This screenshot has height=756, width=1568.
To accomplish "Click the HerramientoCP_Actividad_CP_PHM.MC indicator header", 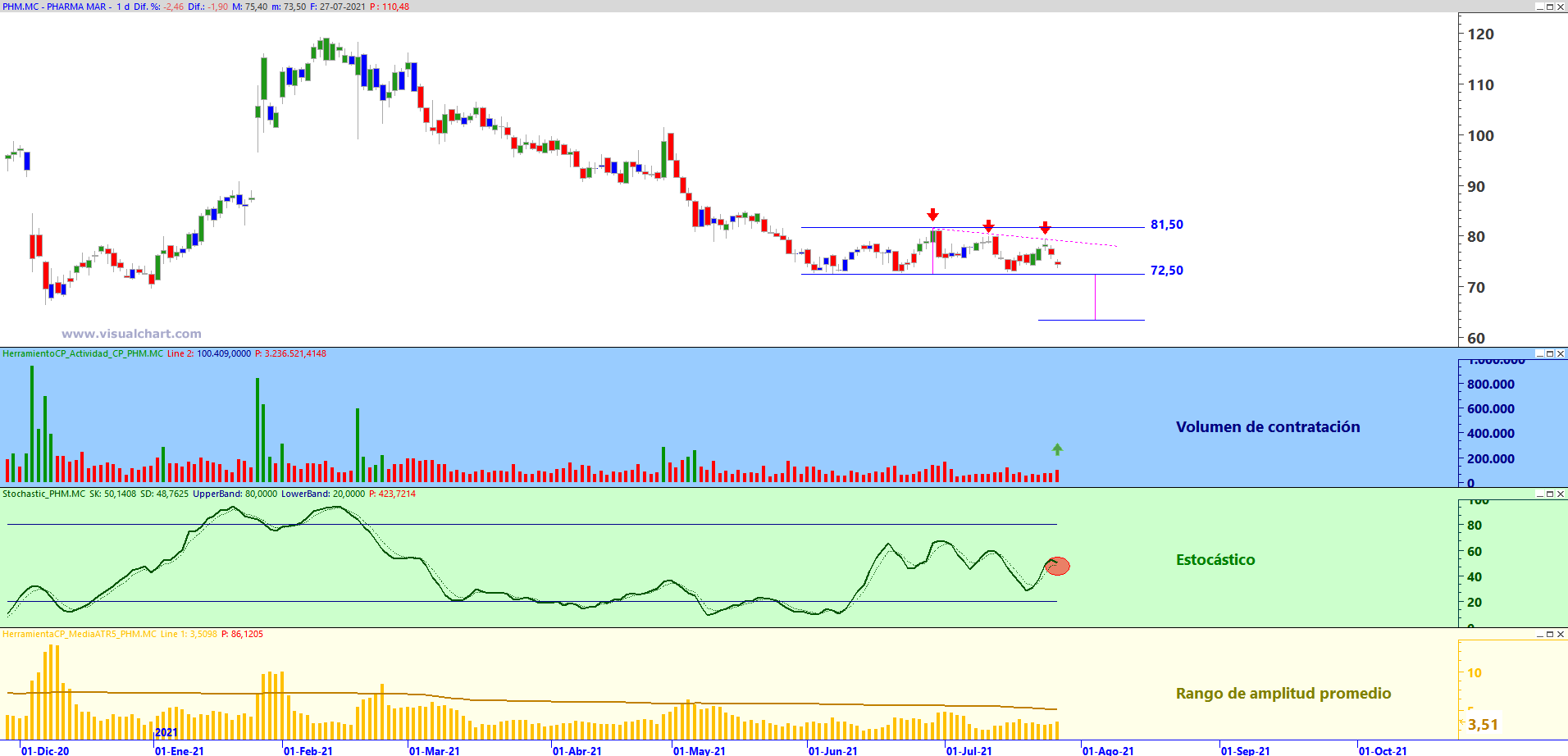I will (83, 354).
